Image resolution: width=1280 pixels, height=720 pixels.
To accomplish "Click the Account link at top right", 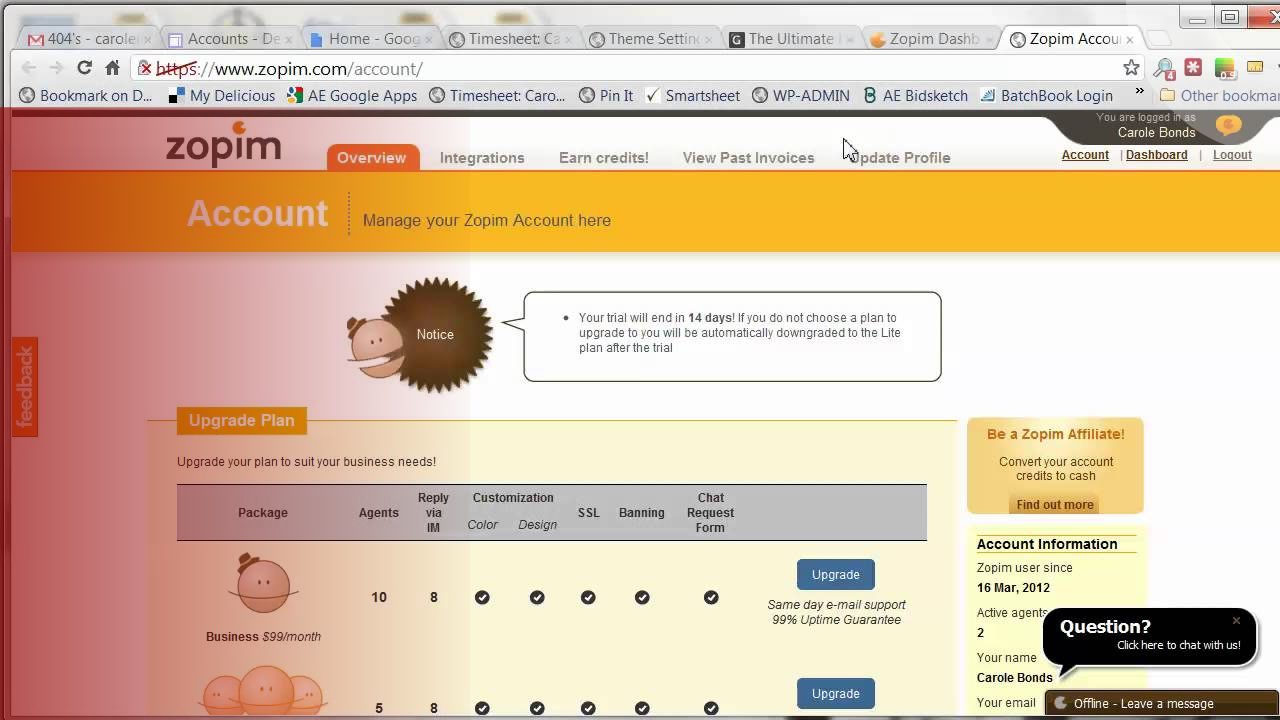I will point(1085,155).
